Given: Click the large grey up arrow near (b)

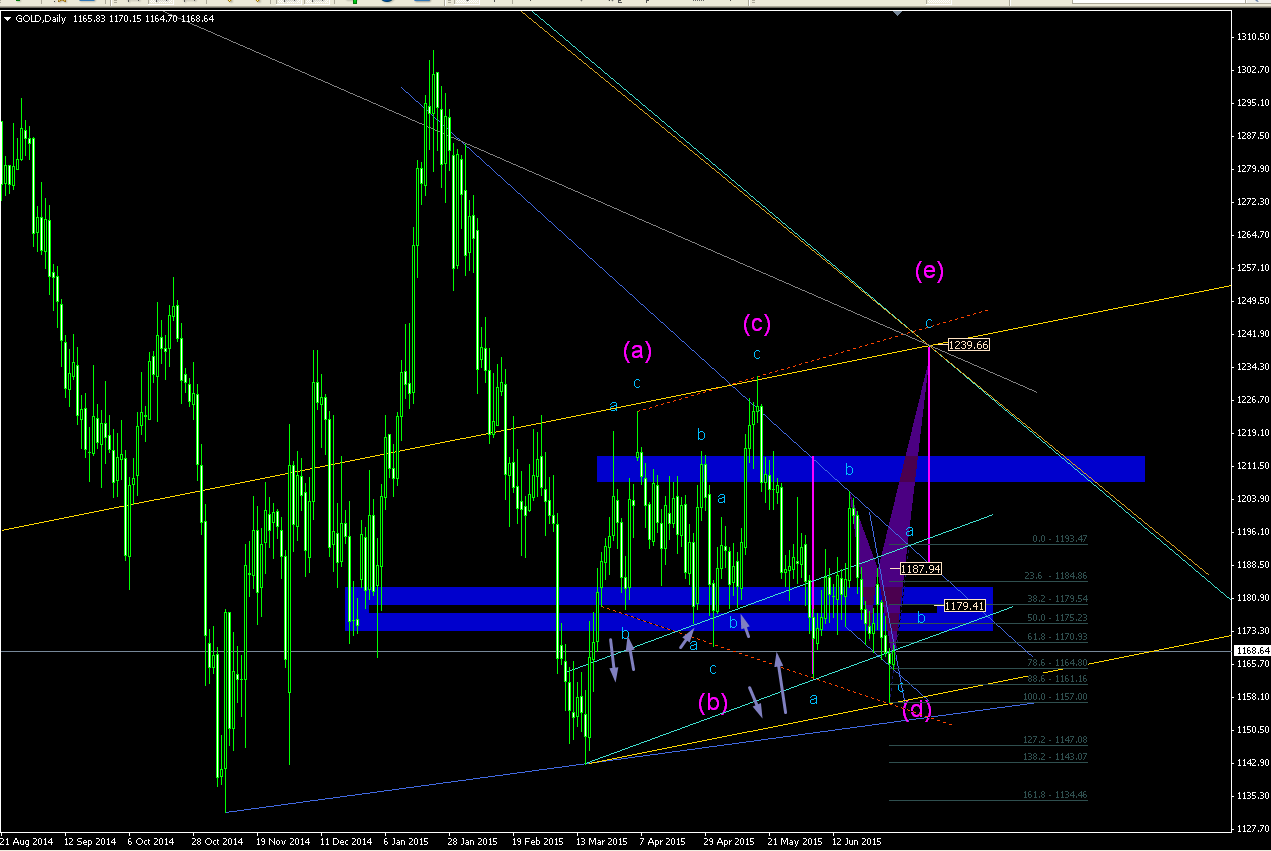Looking at the screenshot, I should click(x=782, y=683).
